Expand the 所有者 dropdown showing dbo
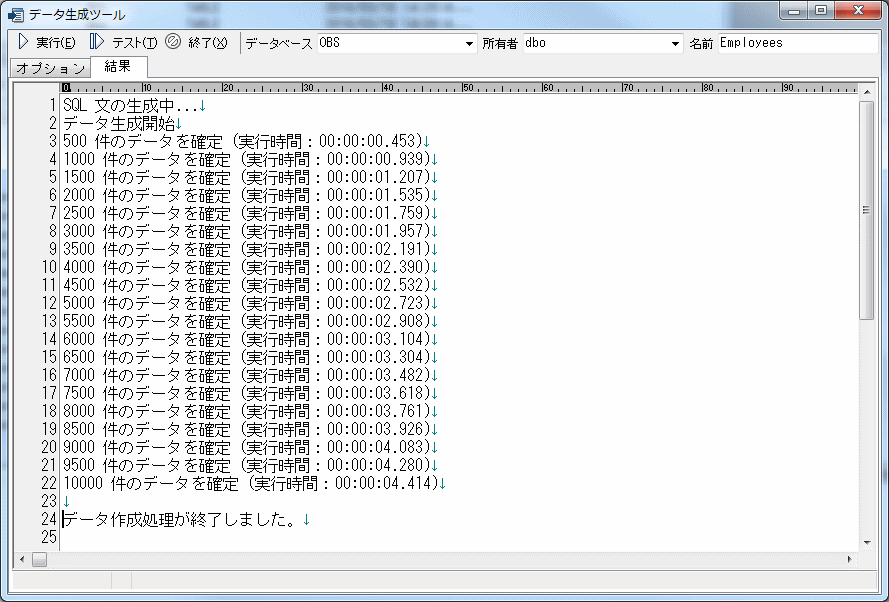This screenshot has height=602, width=889. tap(676, 44)
